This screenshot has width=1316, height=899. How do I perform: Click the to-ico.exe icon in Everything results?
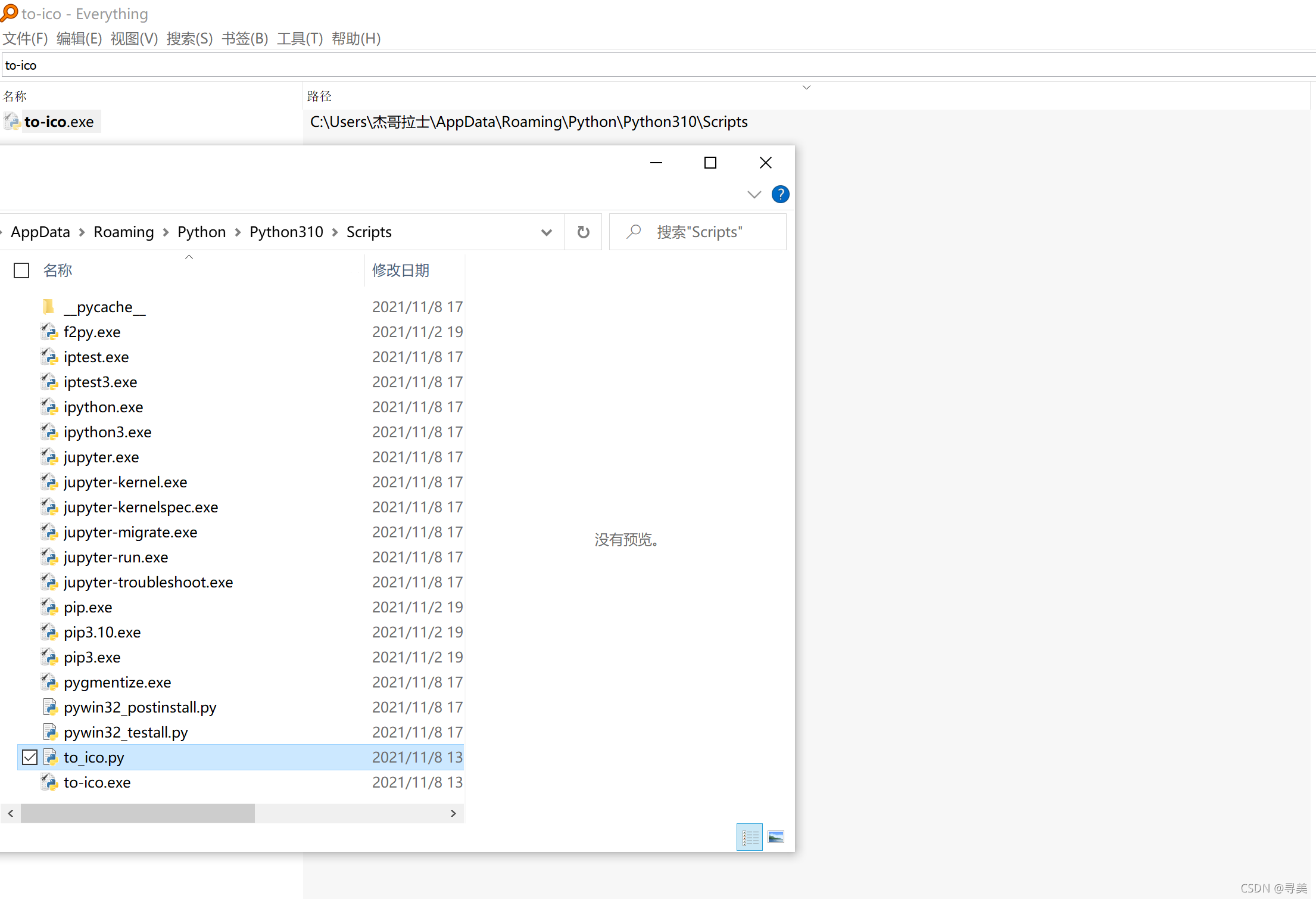coord(12,122)
